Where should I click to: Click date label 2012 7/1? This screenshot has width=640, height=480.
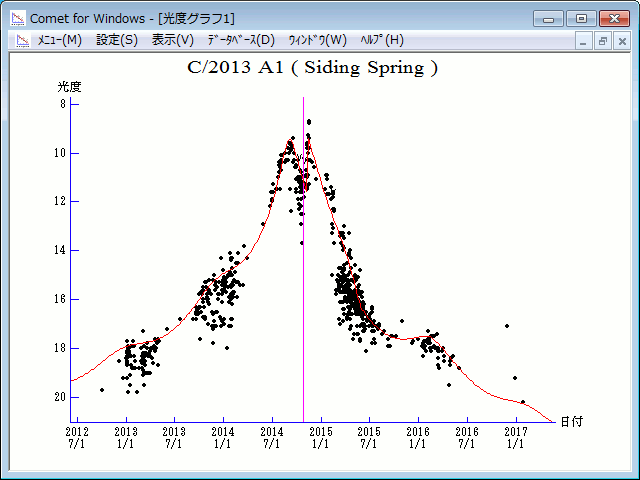(x=77, y=438)
